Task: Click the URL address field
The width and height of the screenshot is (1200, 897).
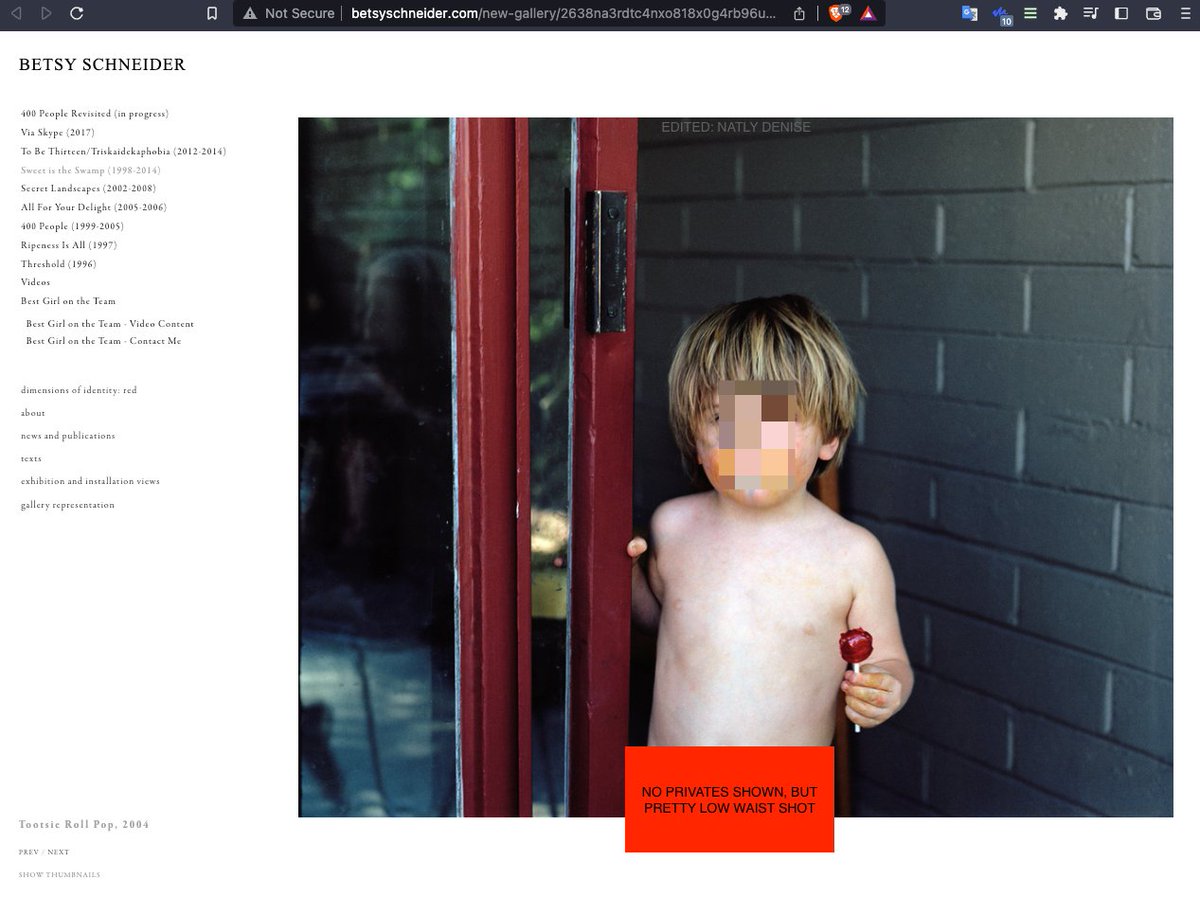Action: coord(560,14)
